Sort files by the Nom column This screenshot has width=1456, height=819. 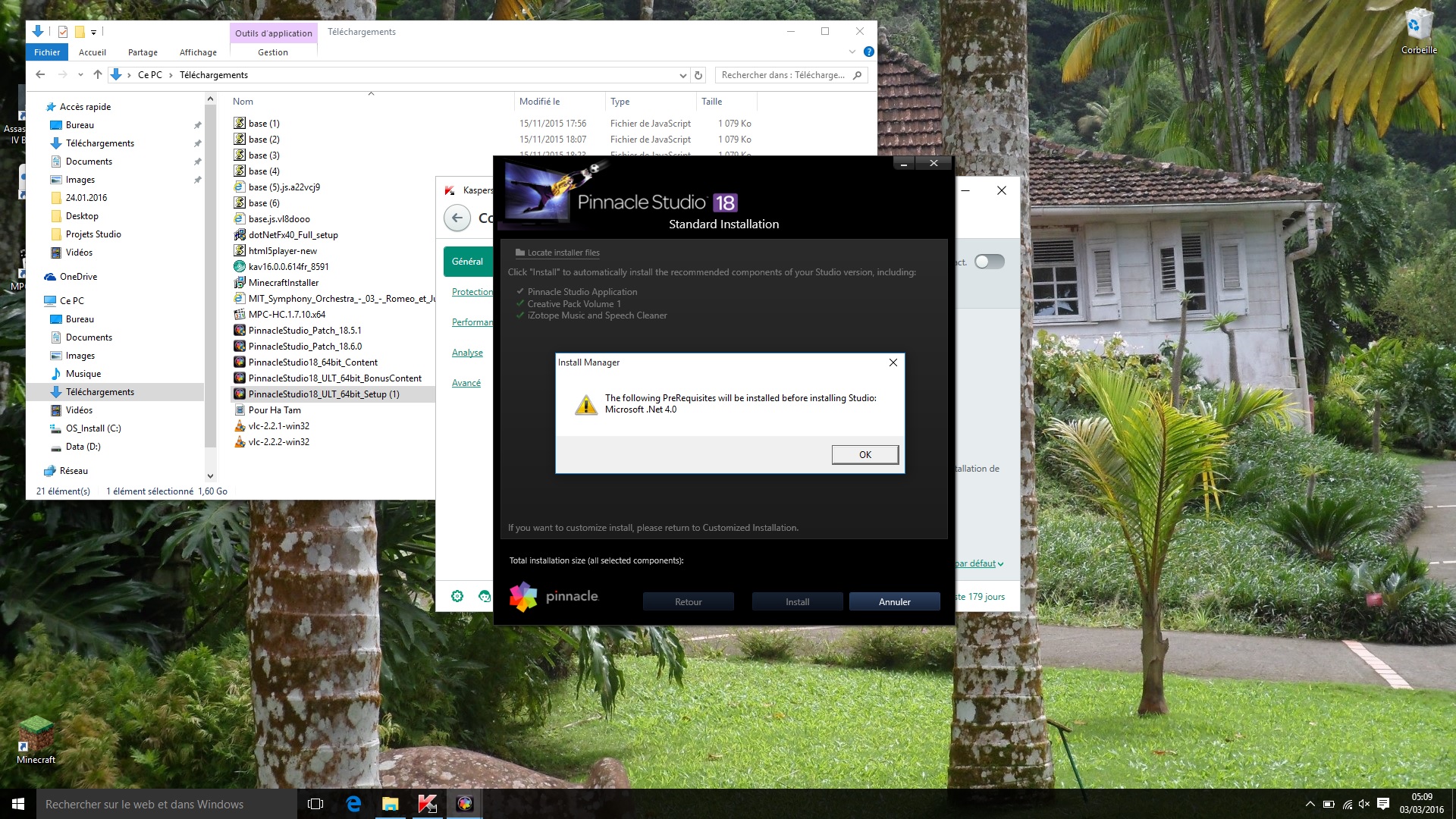243,102
